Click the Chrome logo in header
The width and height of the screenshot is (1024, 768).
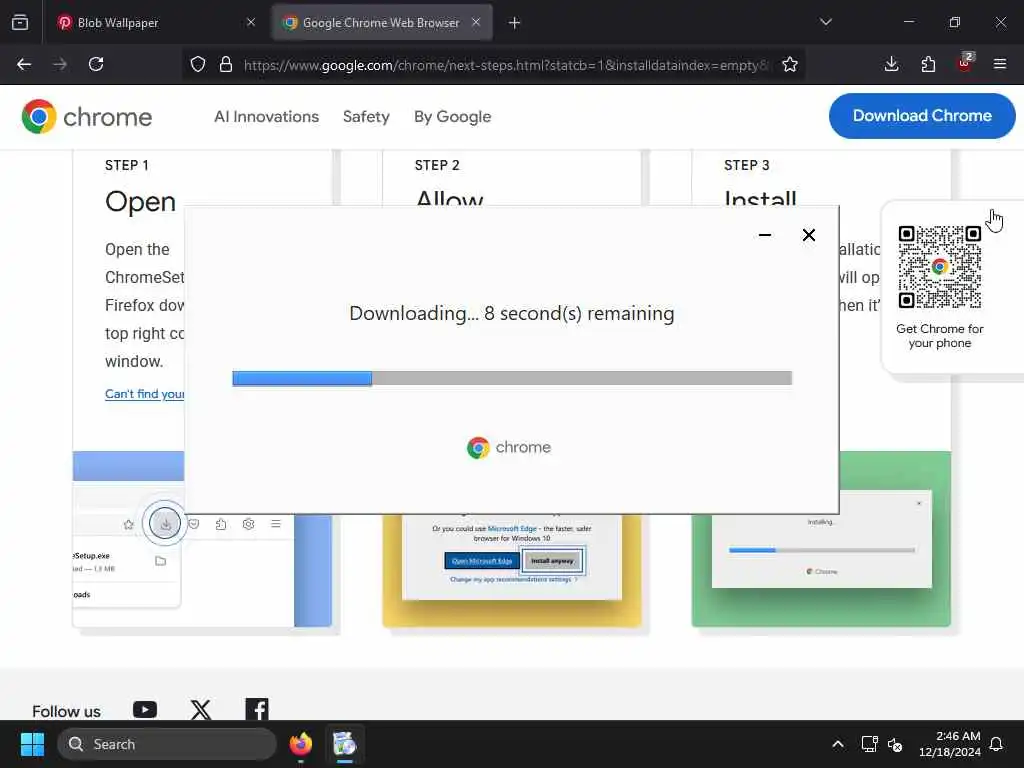click(86, 117)
